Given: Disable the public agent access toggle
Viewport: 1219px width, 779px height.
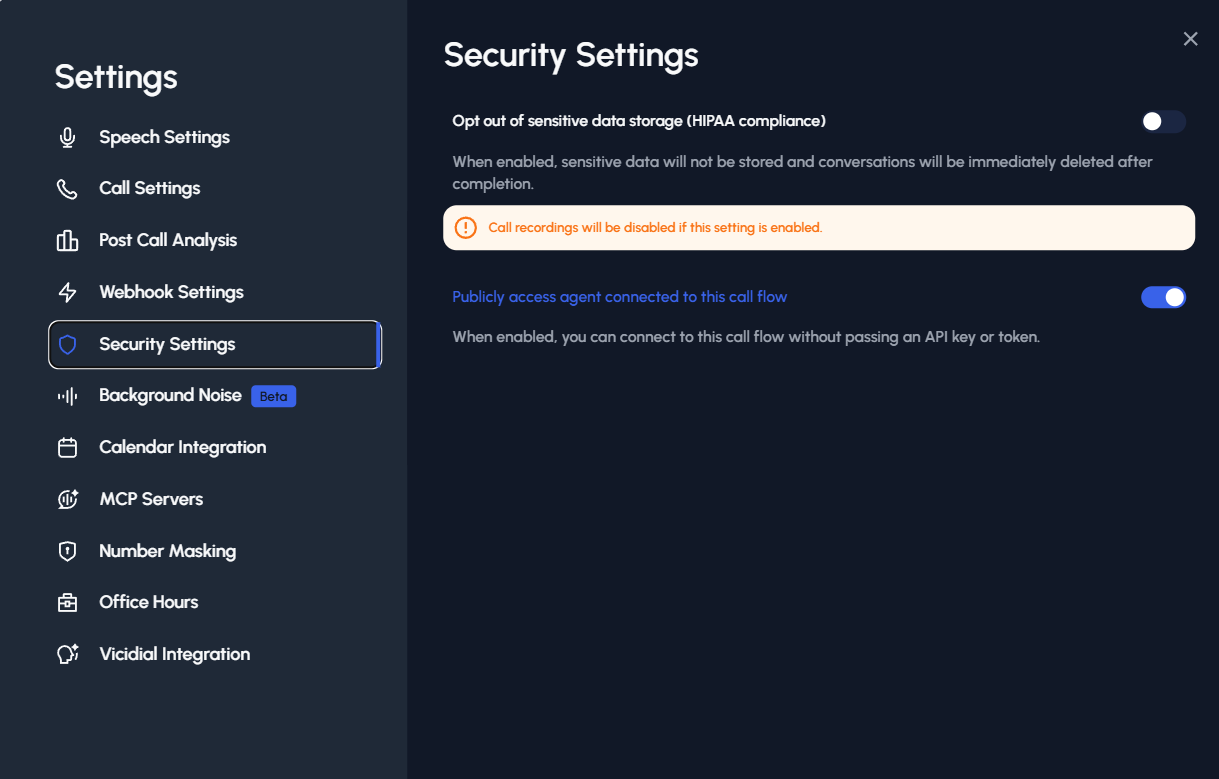Looking at the screenshot, I should 1163,297.
